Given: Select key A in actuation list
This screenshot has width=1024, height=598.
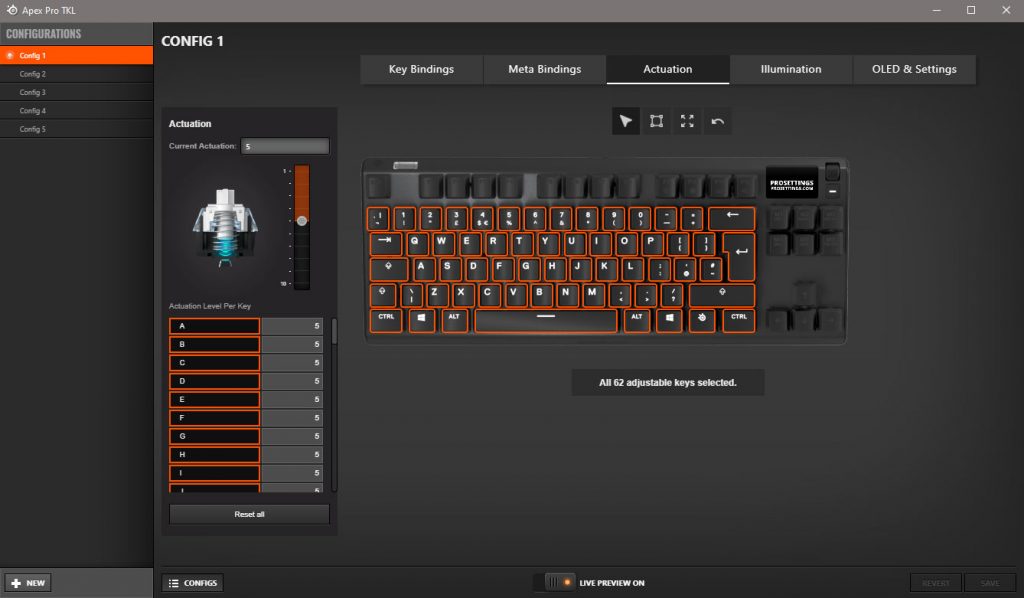Looking at the screenshot, I should pyautogui.click(x=214, y=326).
